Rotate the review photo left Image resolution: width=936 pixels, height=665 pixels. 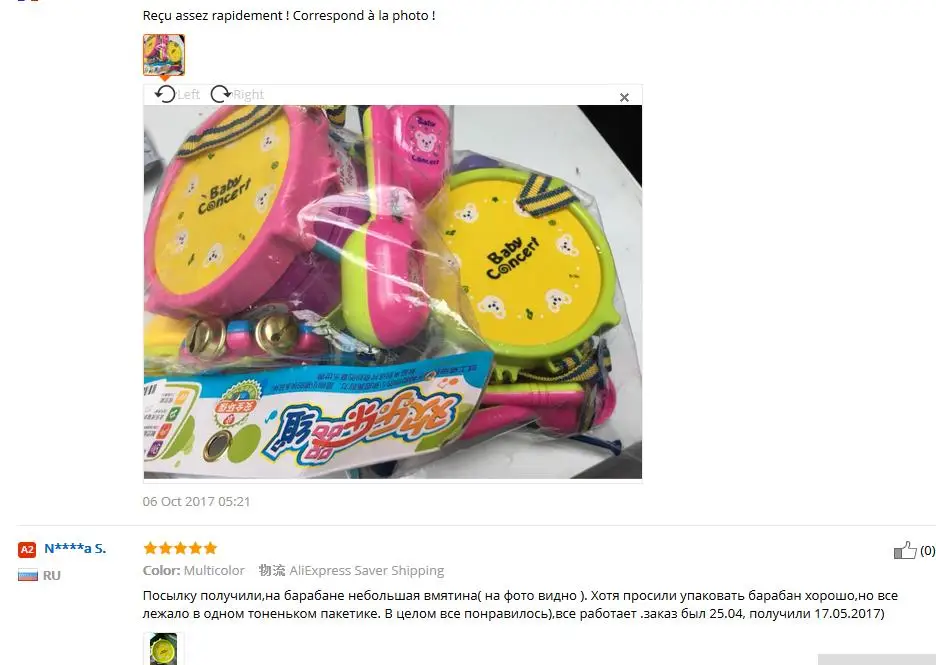(x=165, y=94)
